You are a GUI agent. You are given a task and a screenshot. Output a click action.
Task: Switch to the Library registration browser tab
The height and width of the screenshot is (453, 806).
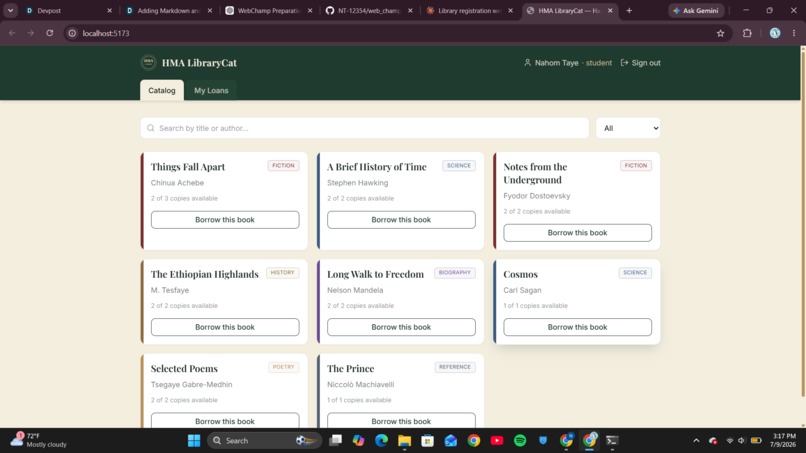[469, 10]
